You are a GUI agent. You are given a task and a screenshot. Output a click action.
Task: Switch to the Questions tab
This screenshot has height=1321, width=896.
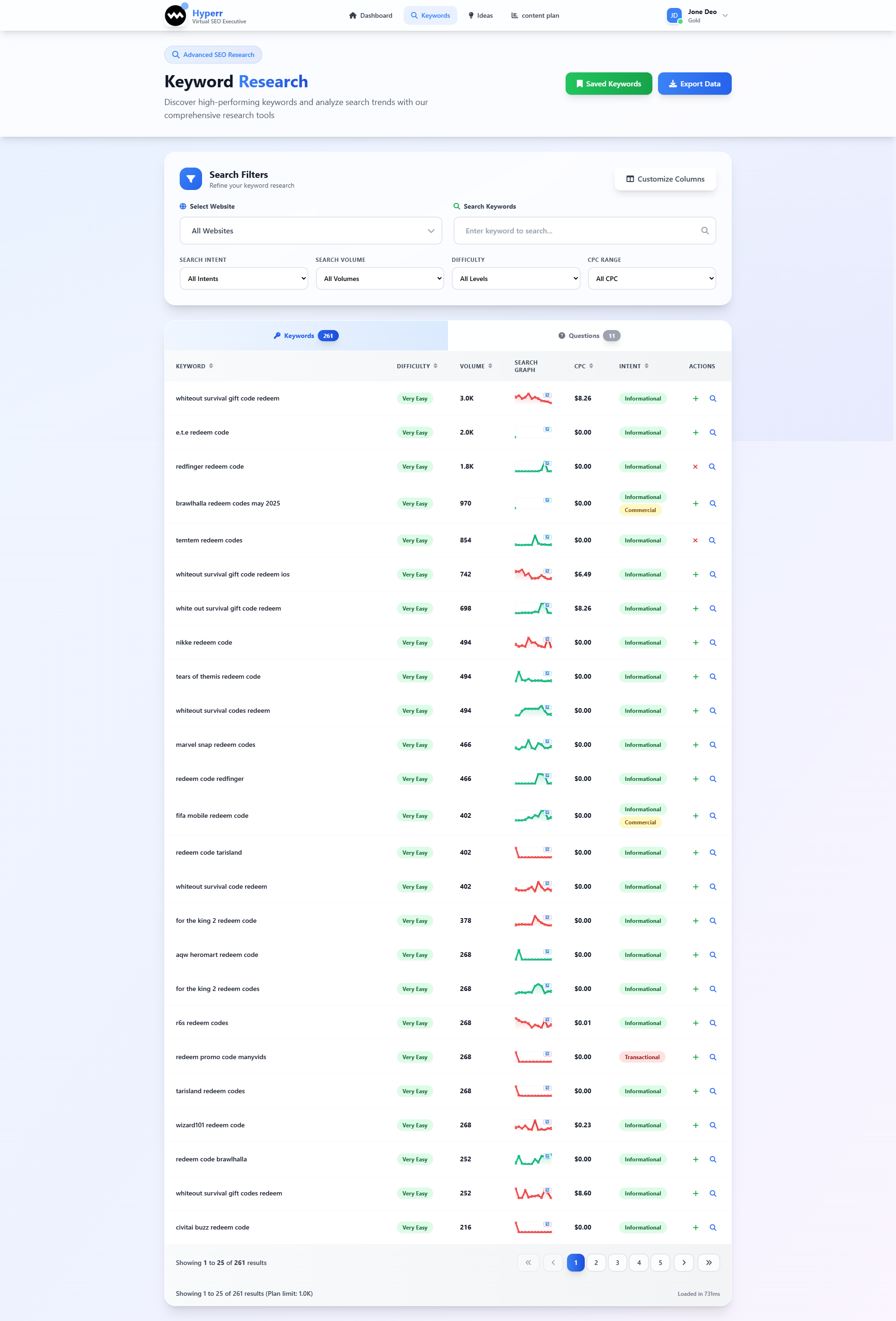590,336
